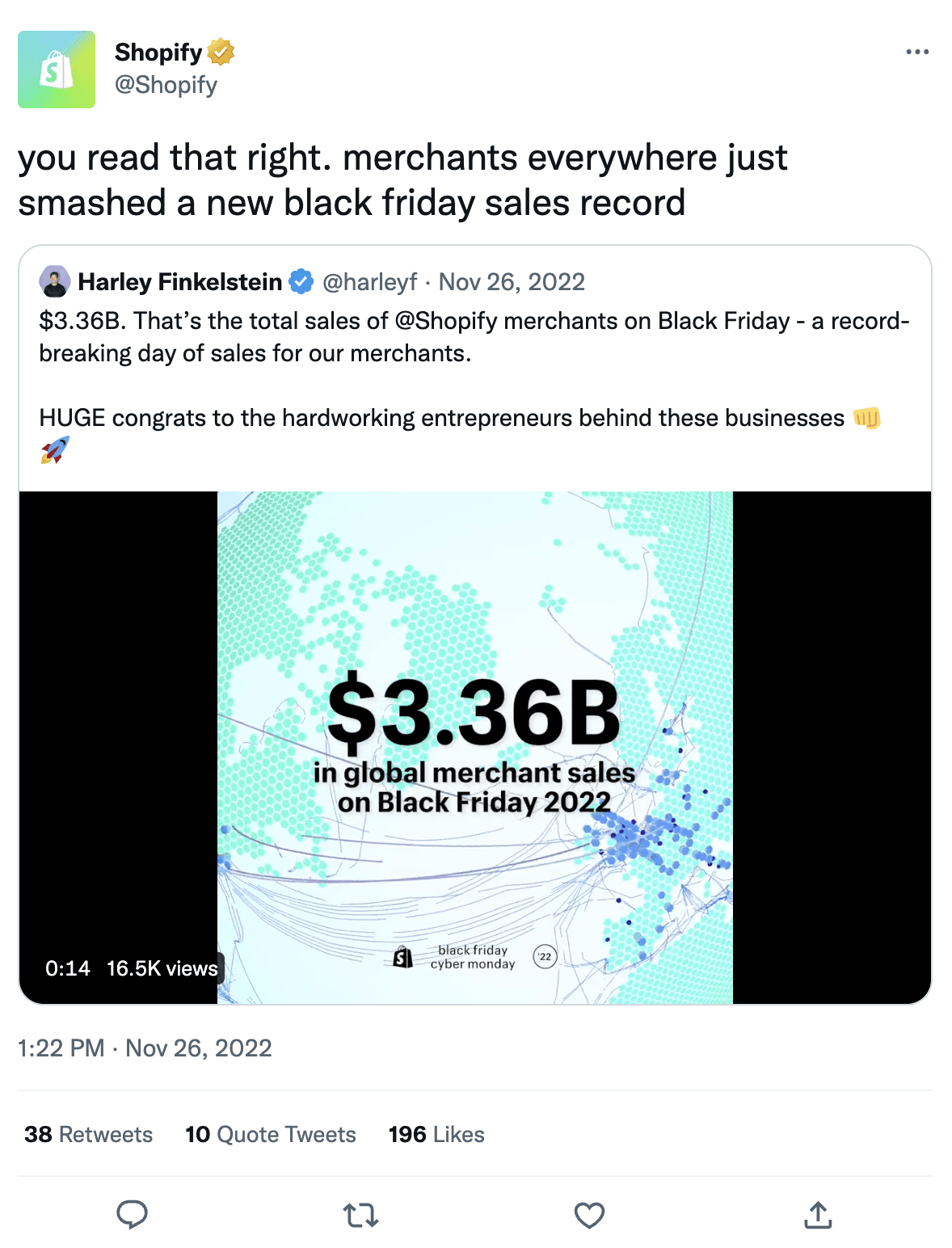This screenshot has height=1248, width=952.
Task: Click the 0:14 video duration indicator
Action: click(68, 968)
